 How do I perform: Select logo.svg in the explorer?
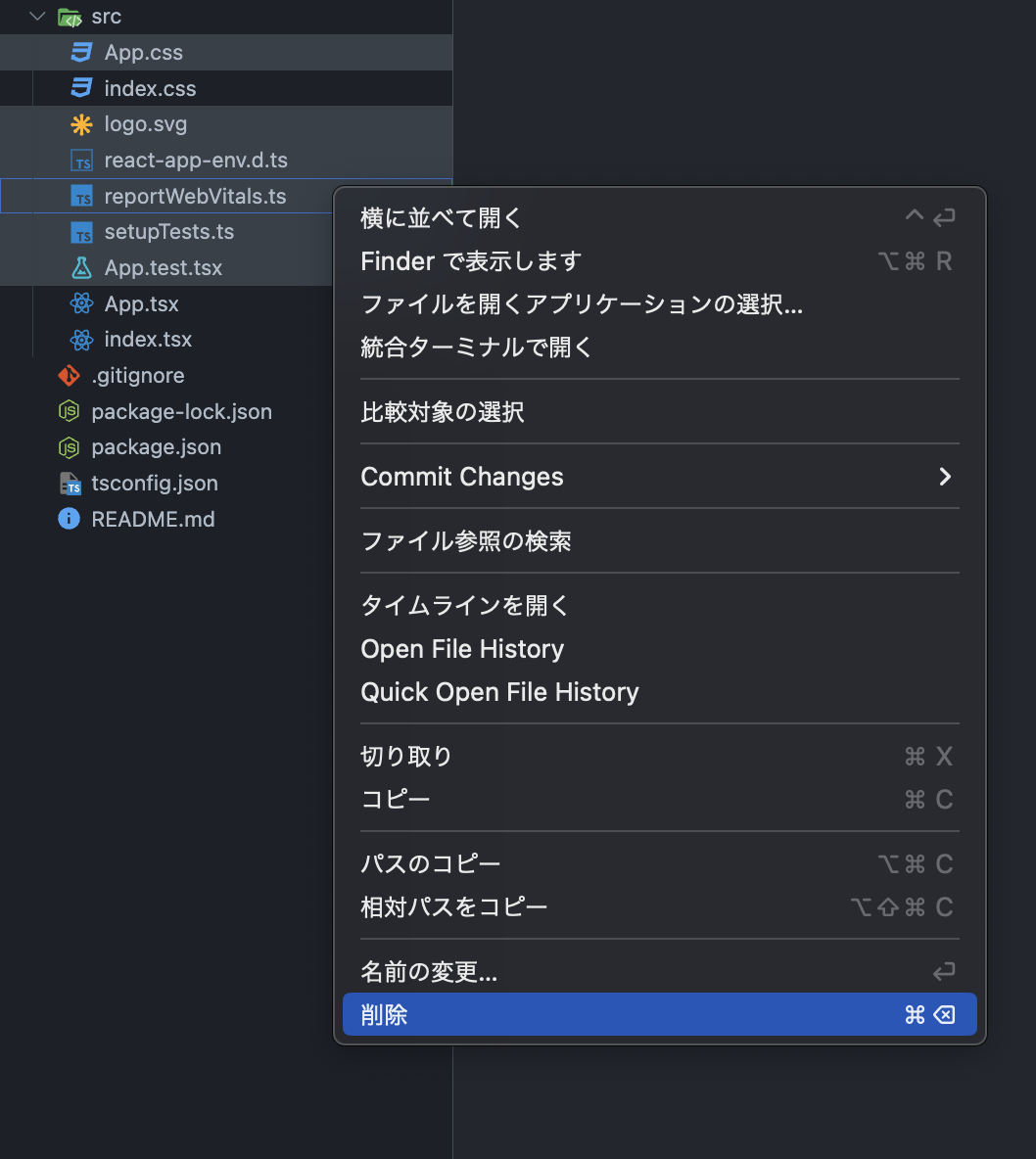tap(146, 124)
